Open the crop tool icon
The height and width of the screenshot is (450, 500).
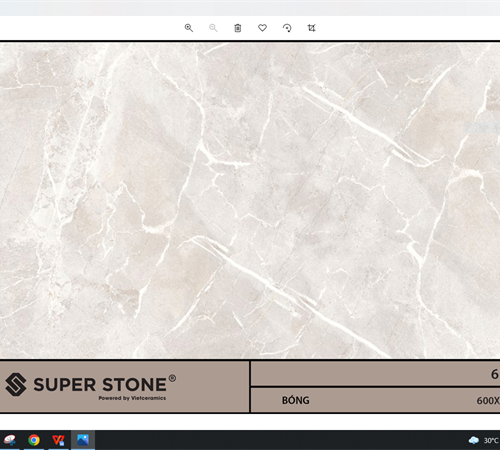tap(311, 28)
